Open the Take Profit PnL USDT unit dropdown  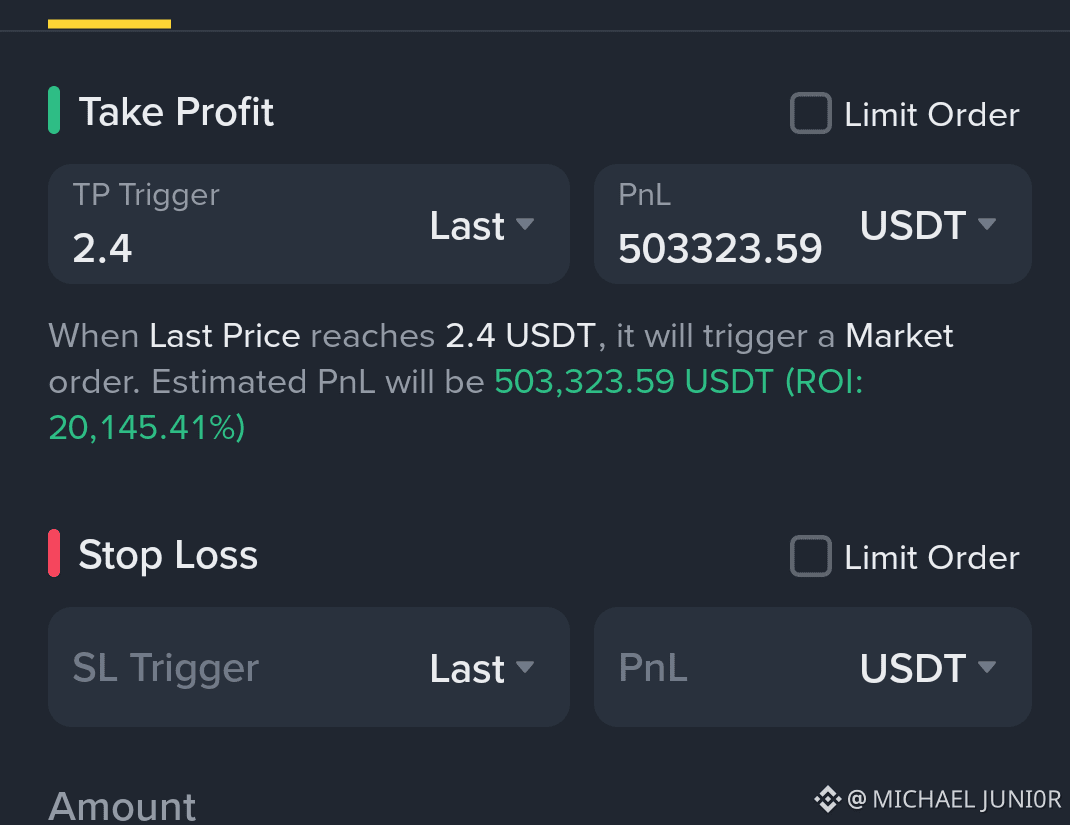[x=928, y=225]
